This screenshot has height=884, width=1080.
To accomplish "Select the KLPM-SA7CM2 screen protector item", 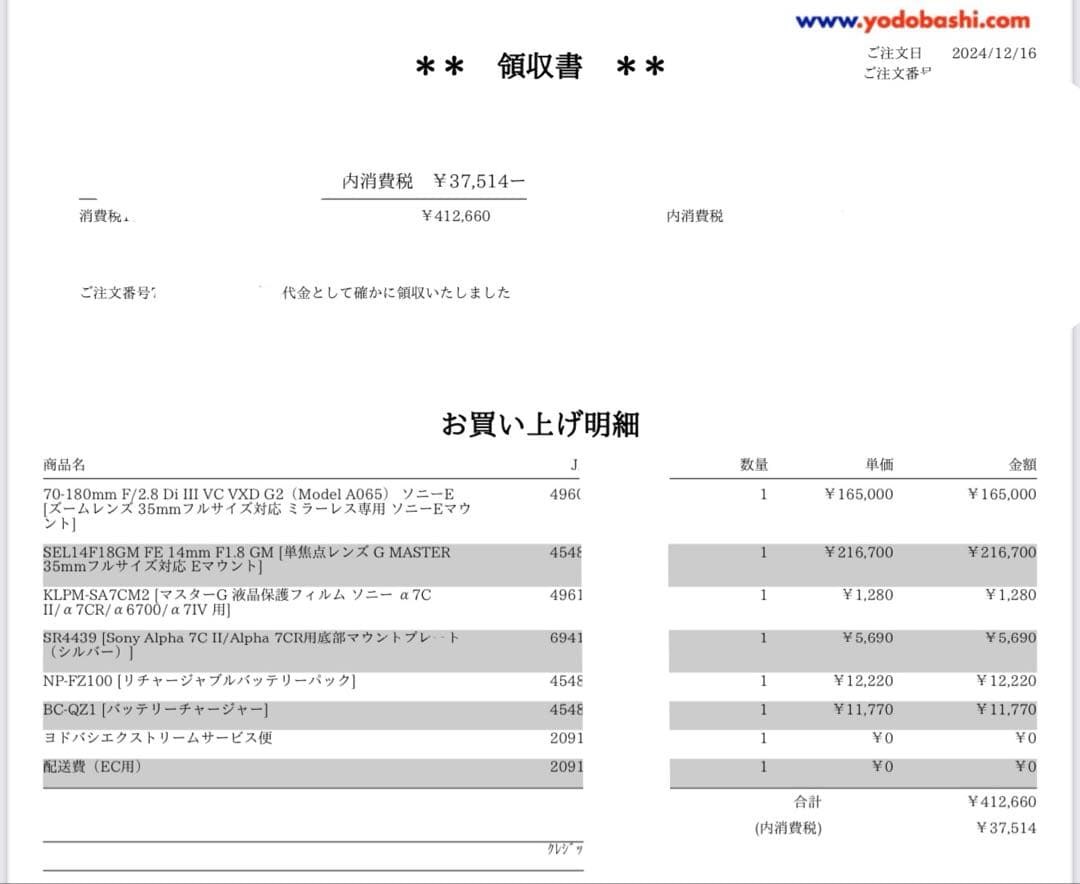I will click(238, 602).
